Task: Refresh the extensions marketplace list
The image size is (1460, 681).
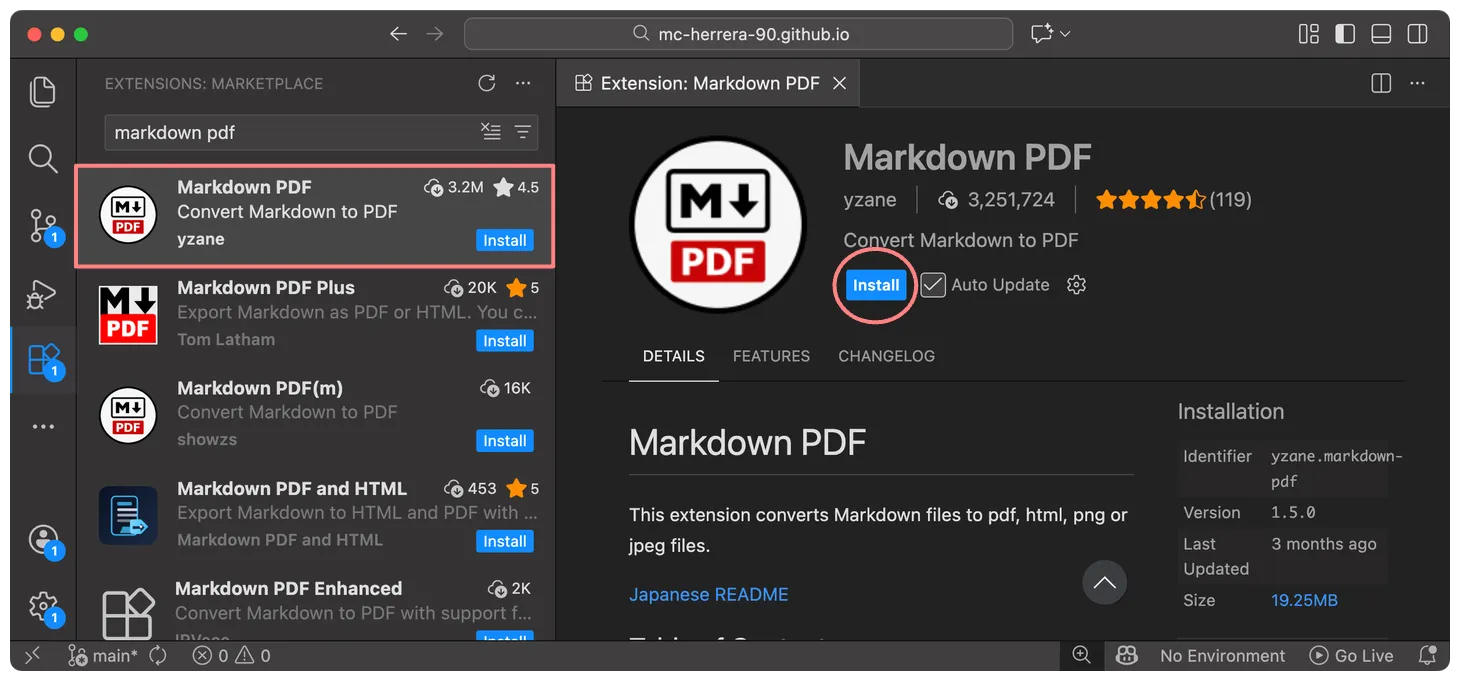Action: [x=487, y=83]
